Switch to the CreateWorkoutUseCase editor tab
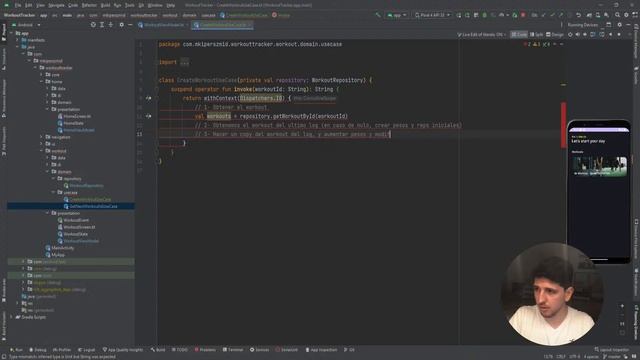640x360 pixels. coord(223,25)
